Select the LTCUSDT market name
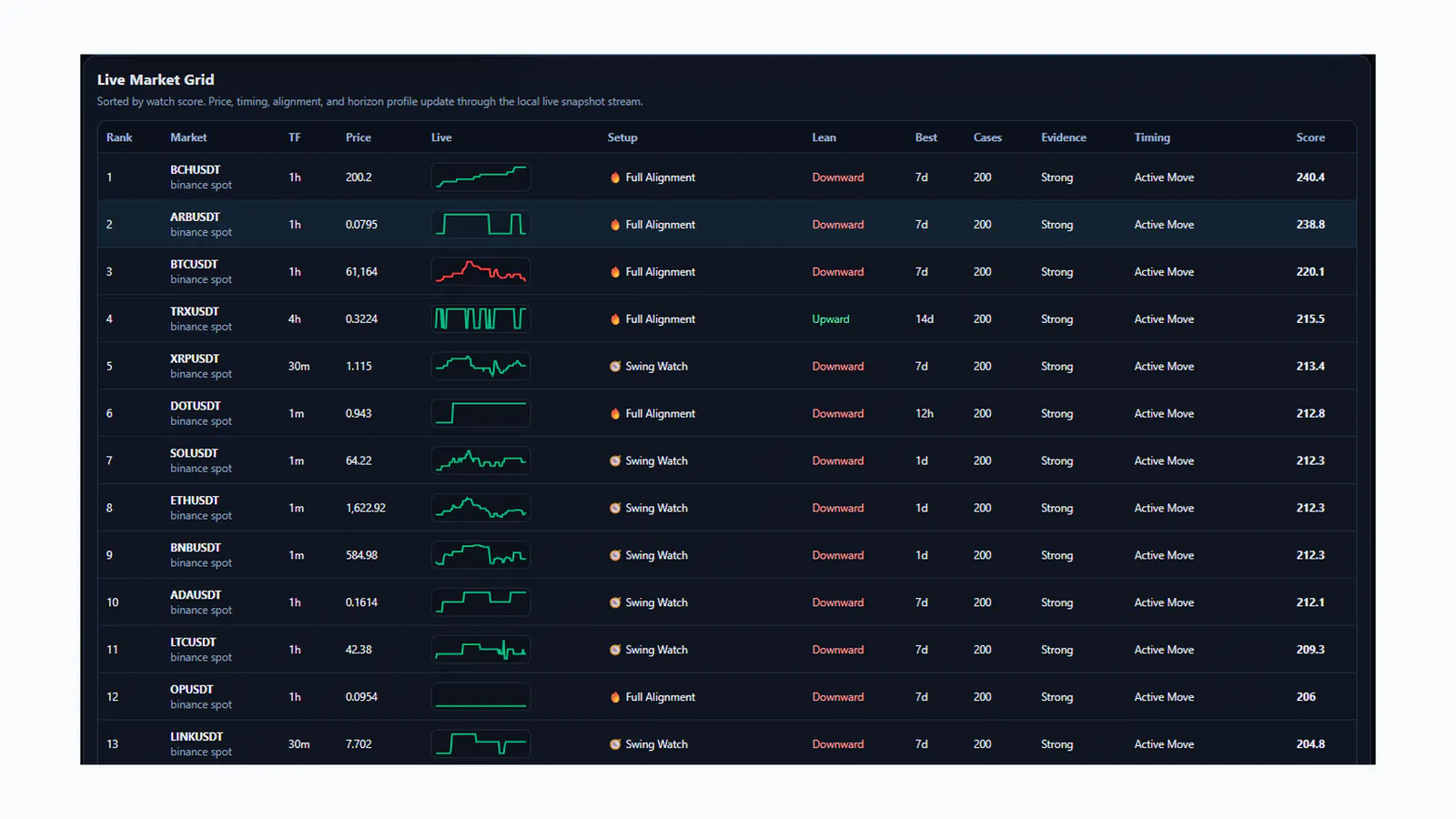This screenshot has height=819, width=1456. click(193, 643)
